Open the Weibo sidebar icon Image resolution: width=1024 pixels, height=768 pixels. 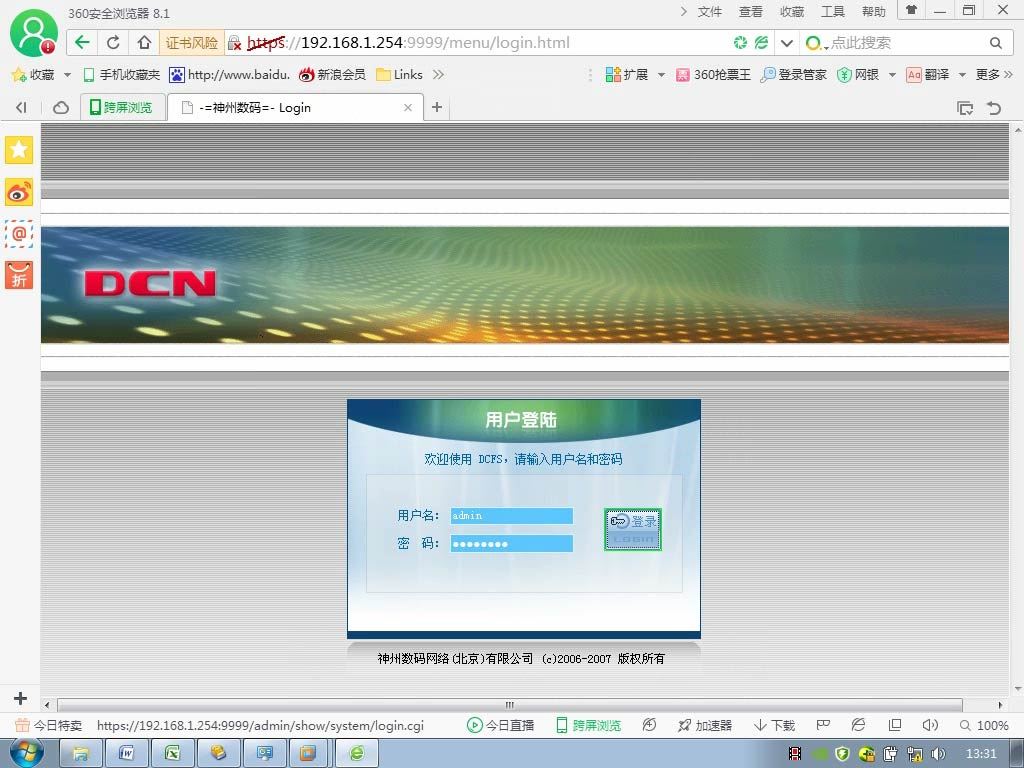click(19, 192)
